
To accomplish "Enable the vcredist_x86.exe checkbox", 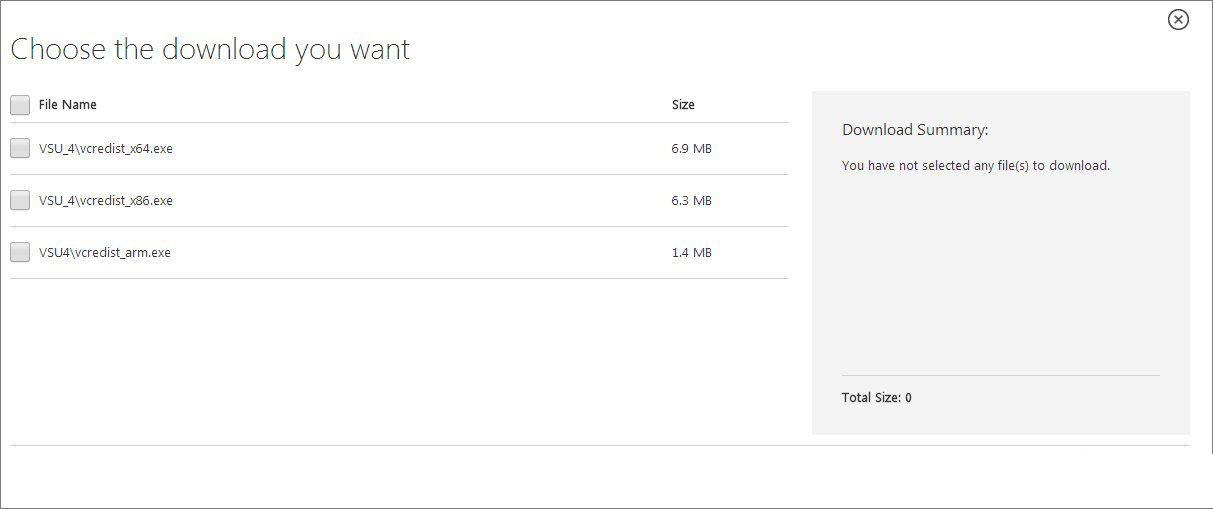I will click(20, 200).
